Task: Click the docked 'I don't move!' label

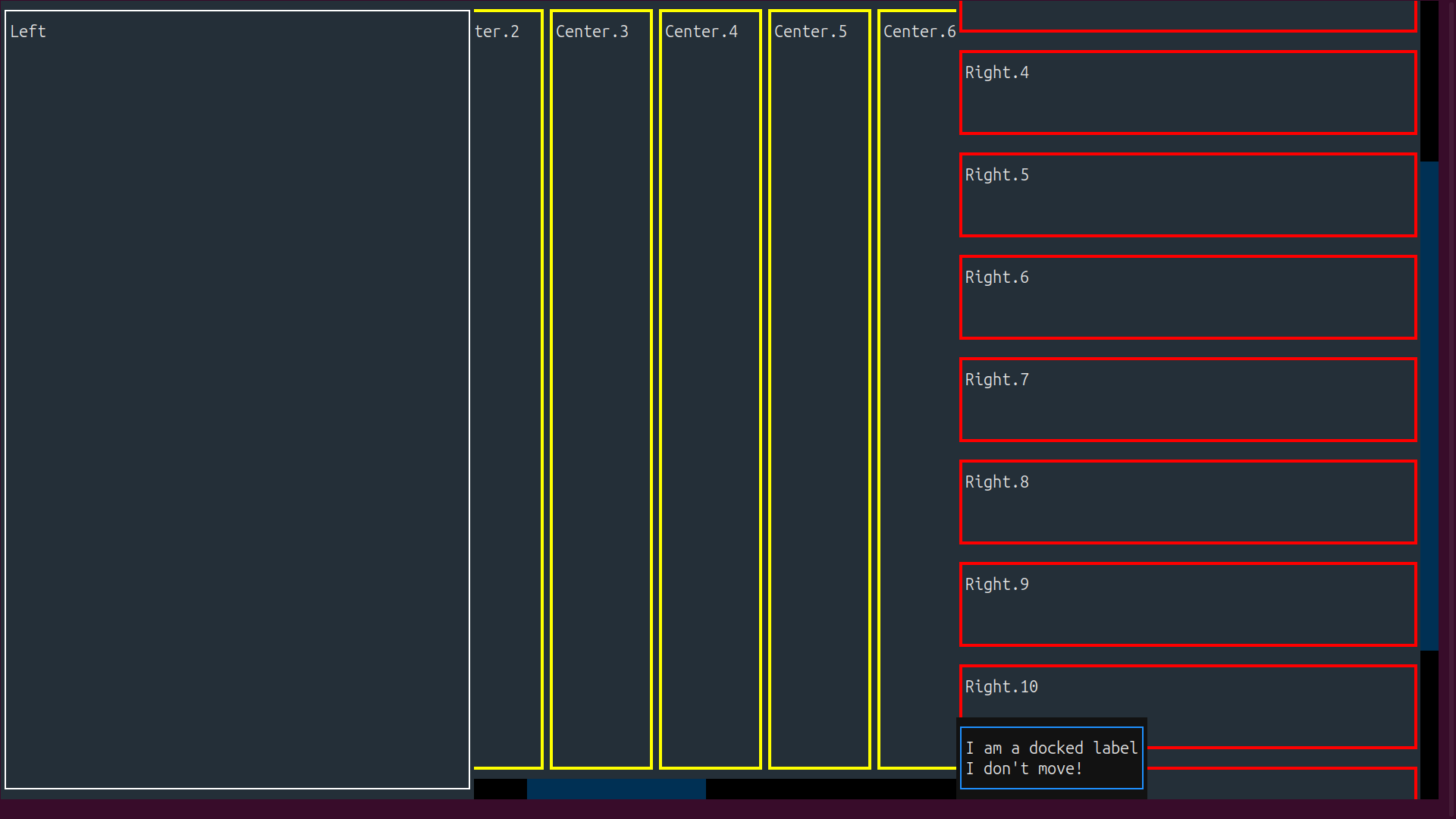Action: pyautogui.click(x=1051, y=758)
